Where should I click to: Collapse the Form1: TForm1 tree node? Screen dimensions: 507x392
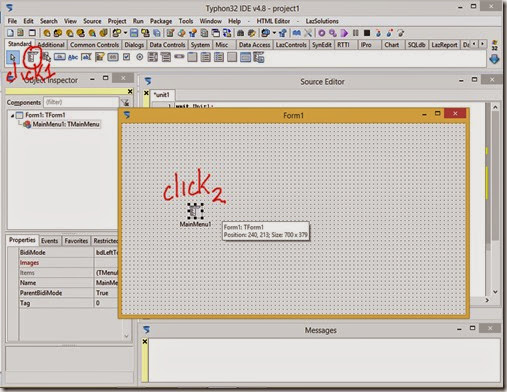point(12,115)
